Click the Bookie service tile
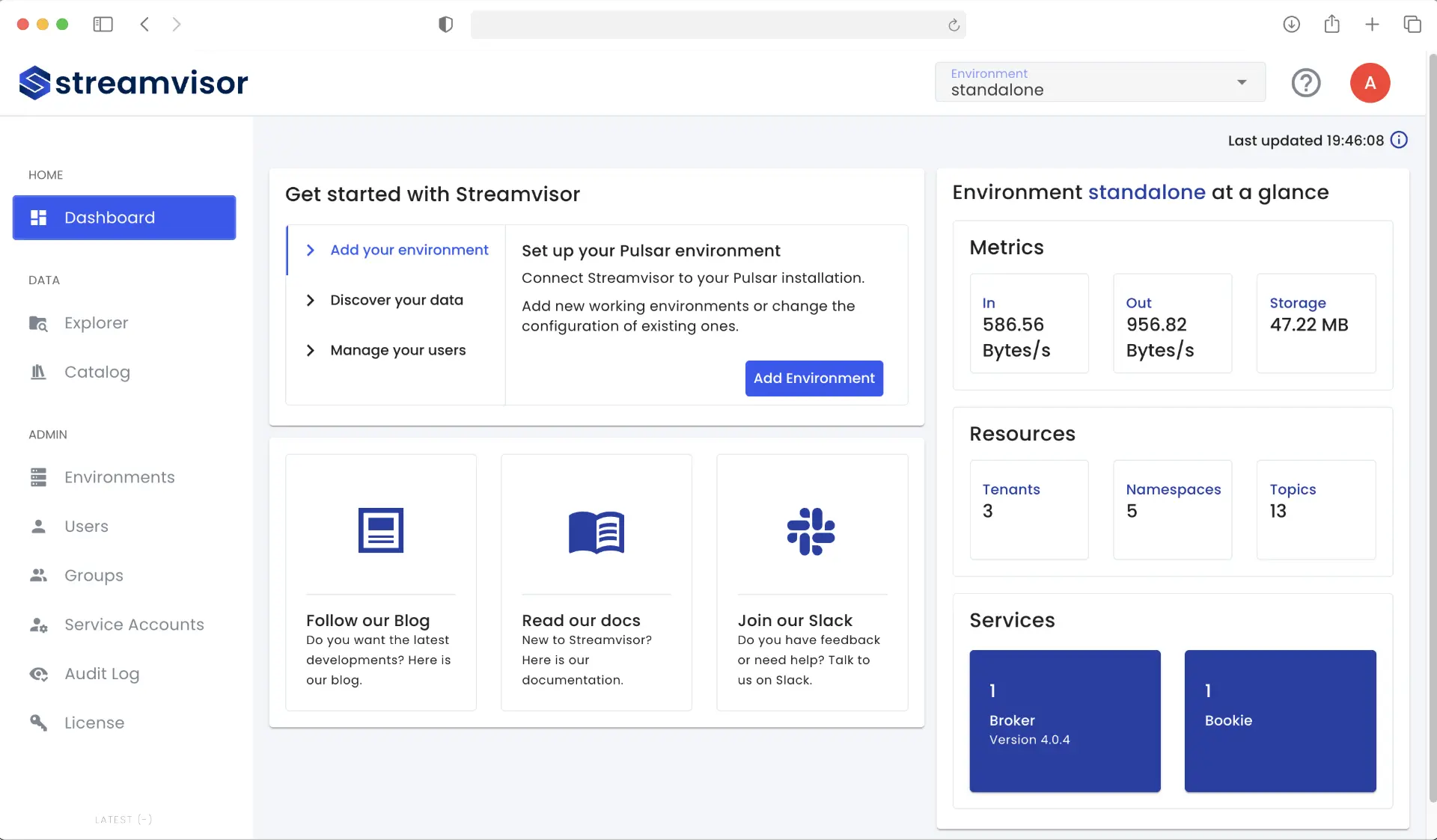The image size is (1437, 840). coord(1280,721)
